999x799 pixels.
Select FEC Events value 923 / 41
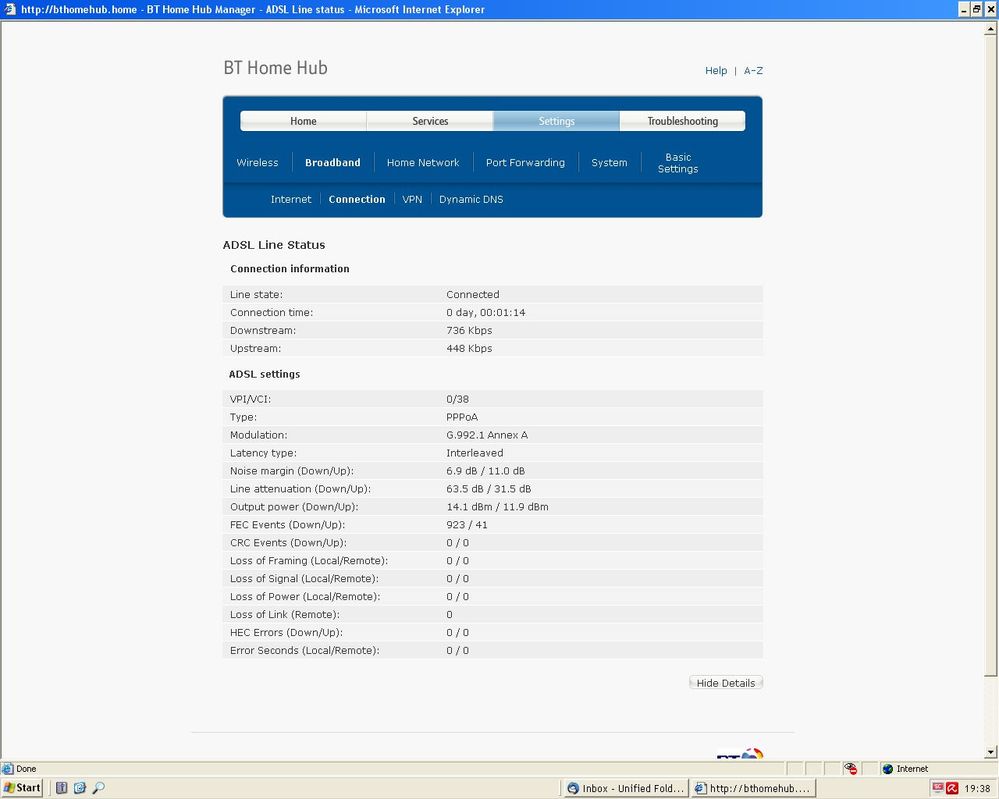coord(467,524)
